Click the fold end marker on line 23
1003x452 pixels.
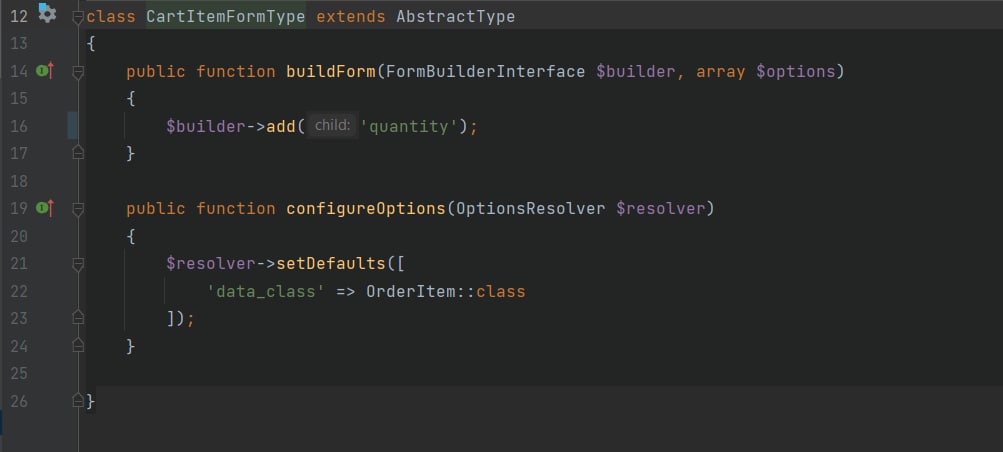[x=78, y=317]
